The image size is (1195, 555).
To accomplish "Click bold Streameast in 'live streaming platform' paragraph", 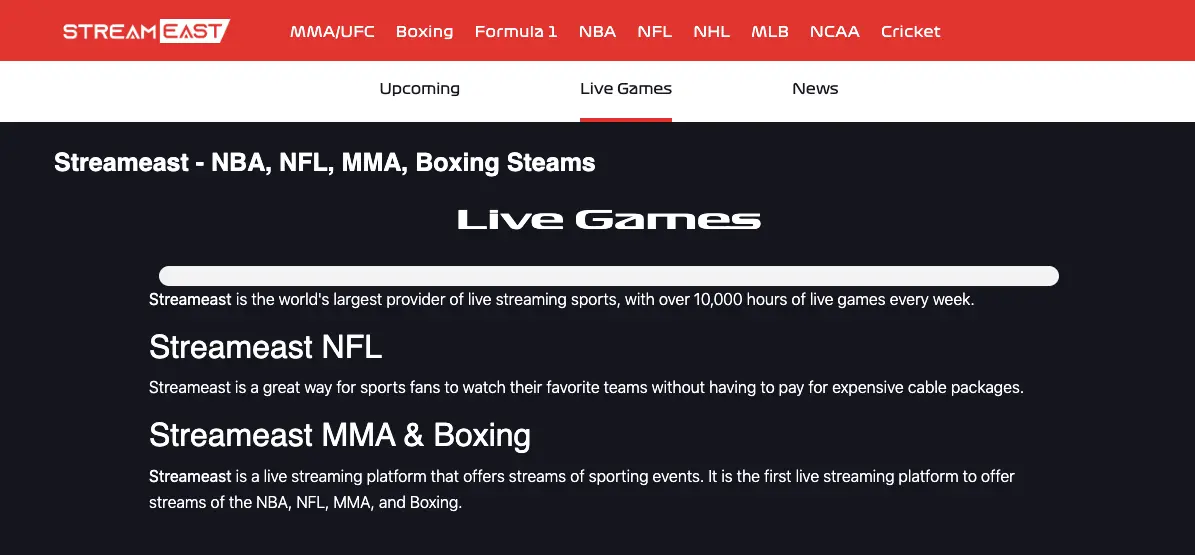I will [x=190, y=476].
